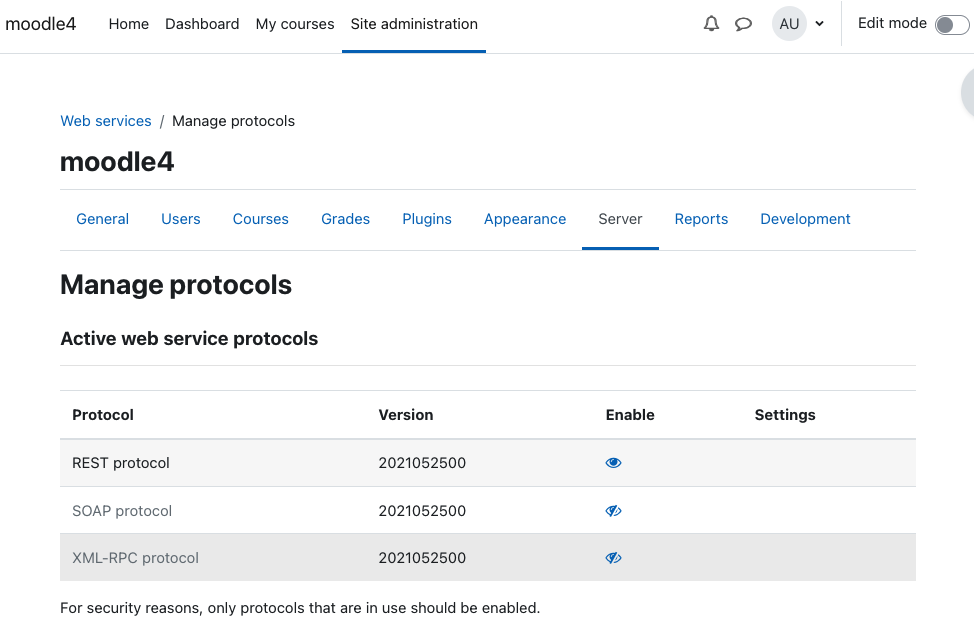The height and width of the screenshot is (620, 974).
Task: Open Dashboard in the top navigation
Action: tap(202, 24)
